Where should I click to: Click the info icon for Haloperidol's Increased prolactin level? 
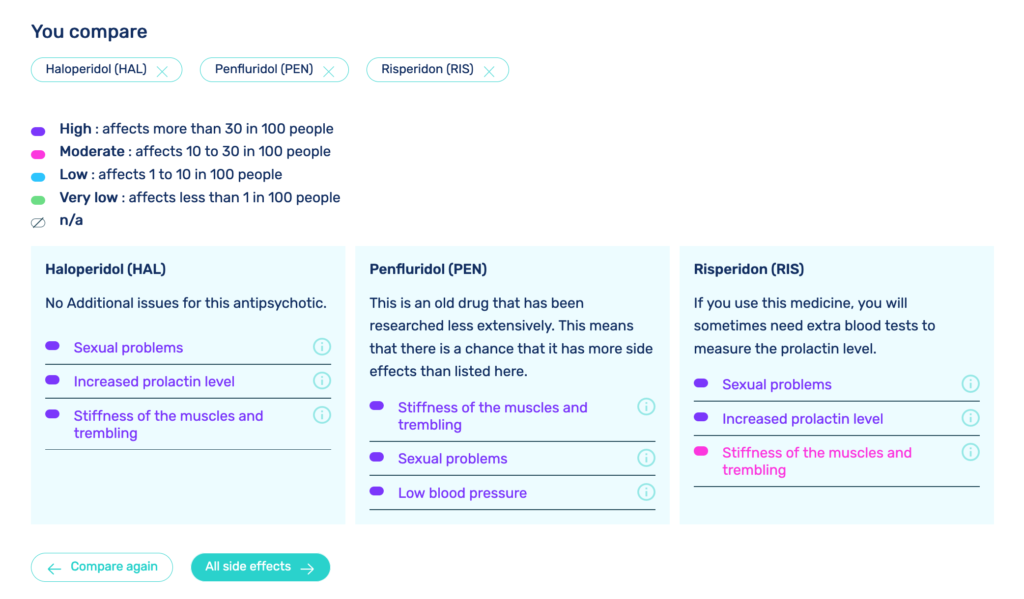(x=321, y=381)
